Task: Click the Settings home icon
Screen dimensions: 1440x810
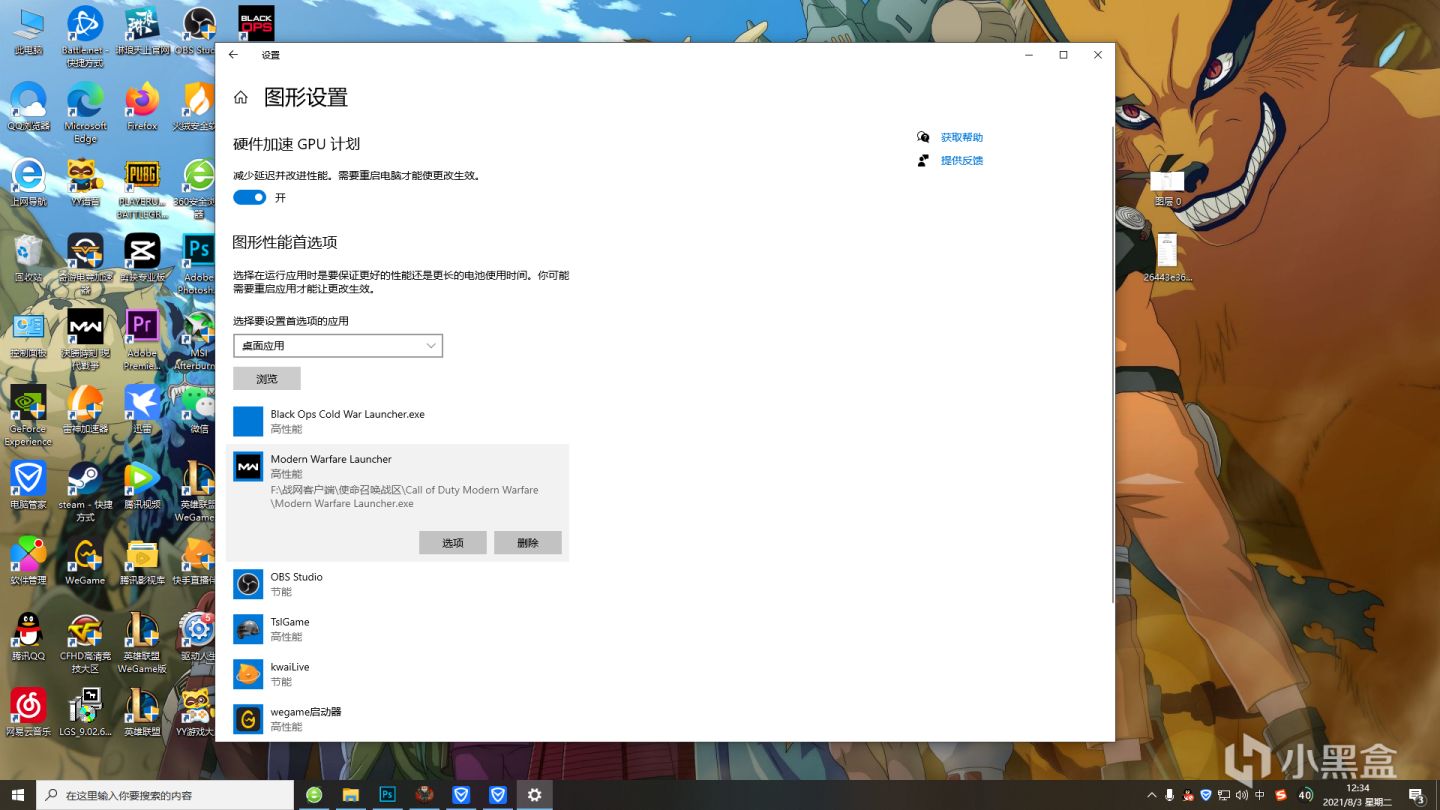Action: pos(240,97)
